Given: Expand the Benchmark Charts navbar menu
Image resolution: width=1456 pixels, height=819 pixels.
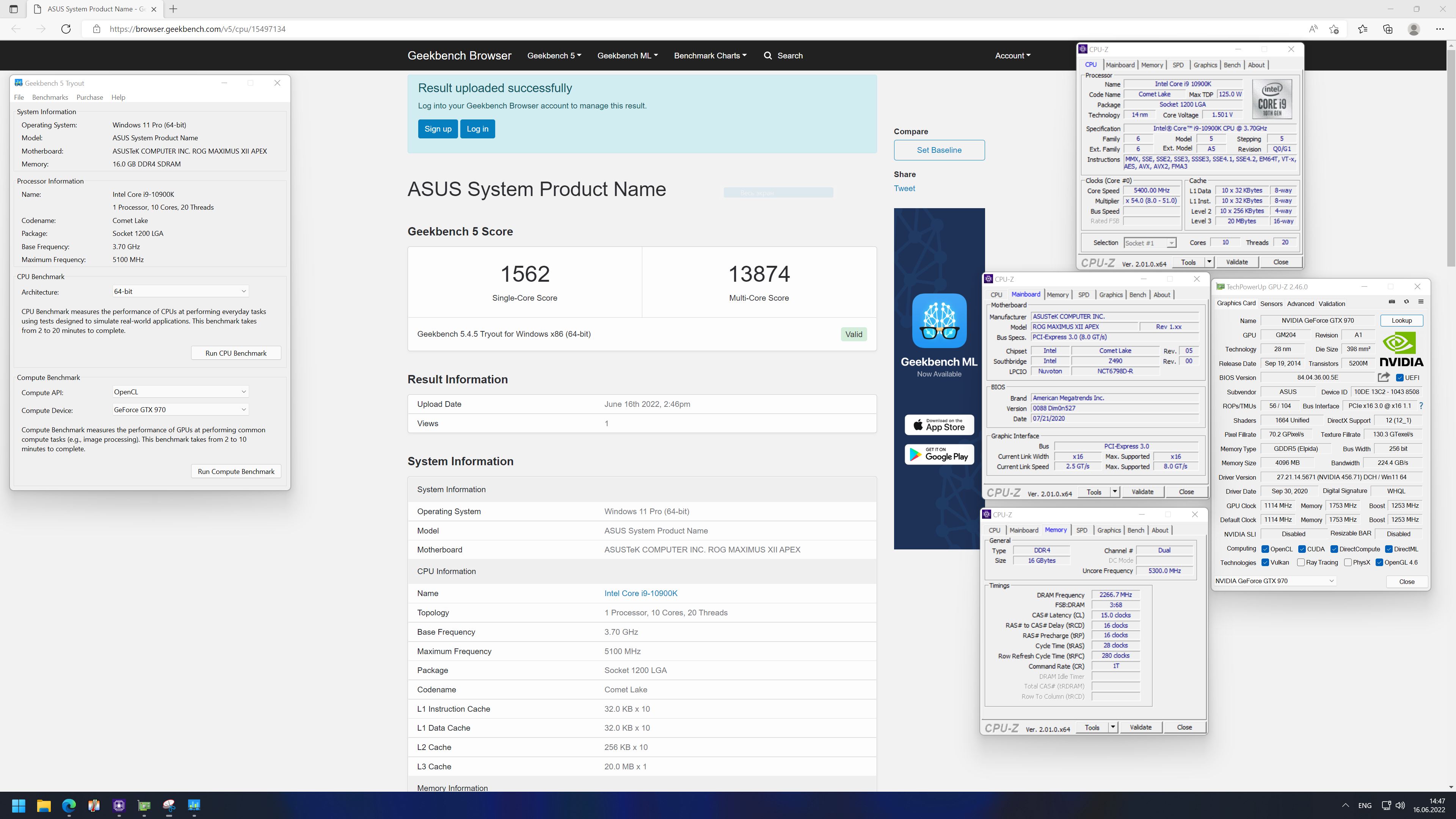Looking at the screenshot, I should 710,55.
